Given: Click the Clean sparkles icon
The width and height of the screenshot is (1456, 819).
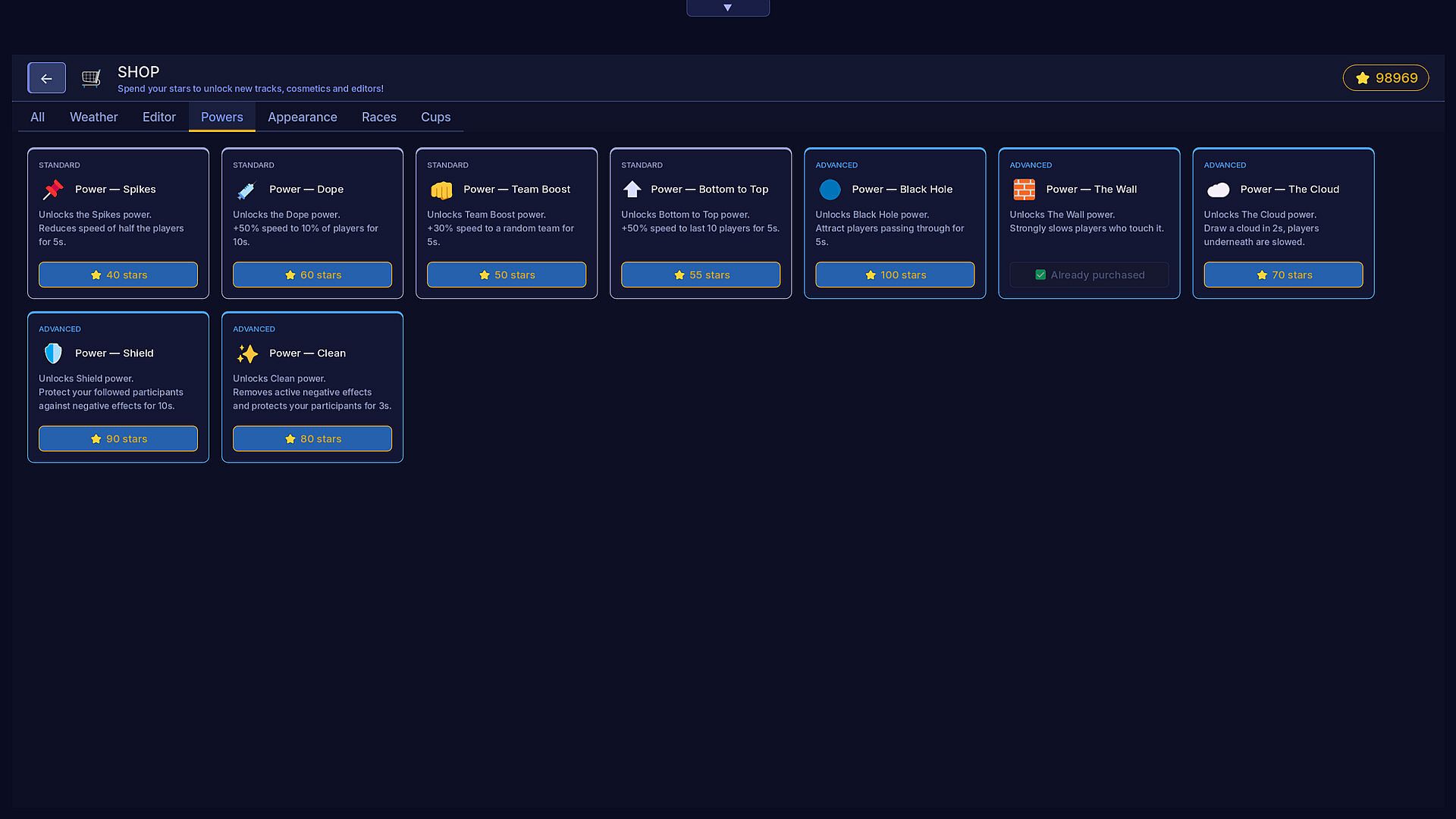Looking at the screenshot, I should [247, 353].
